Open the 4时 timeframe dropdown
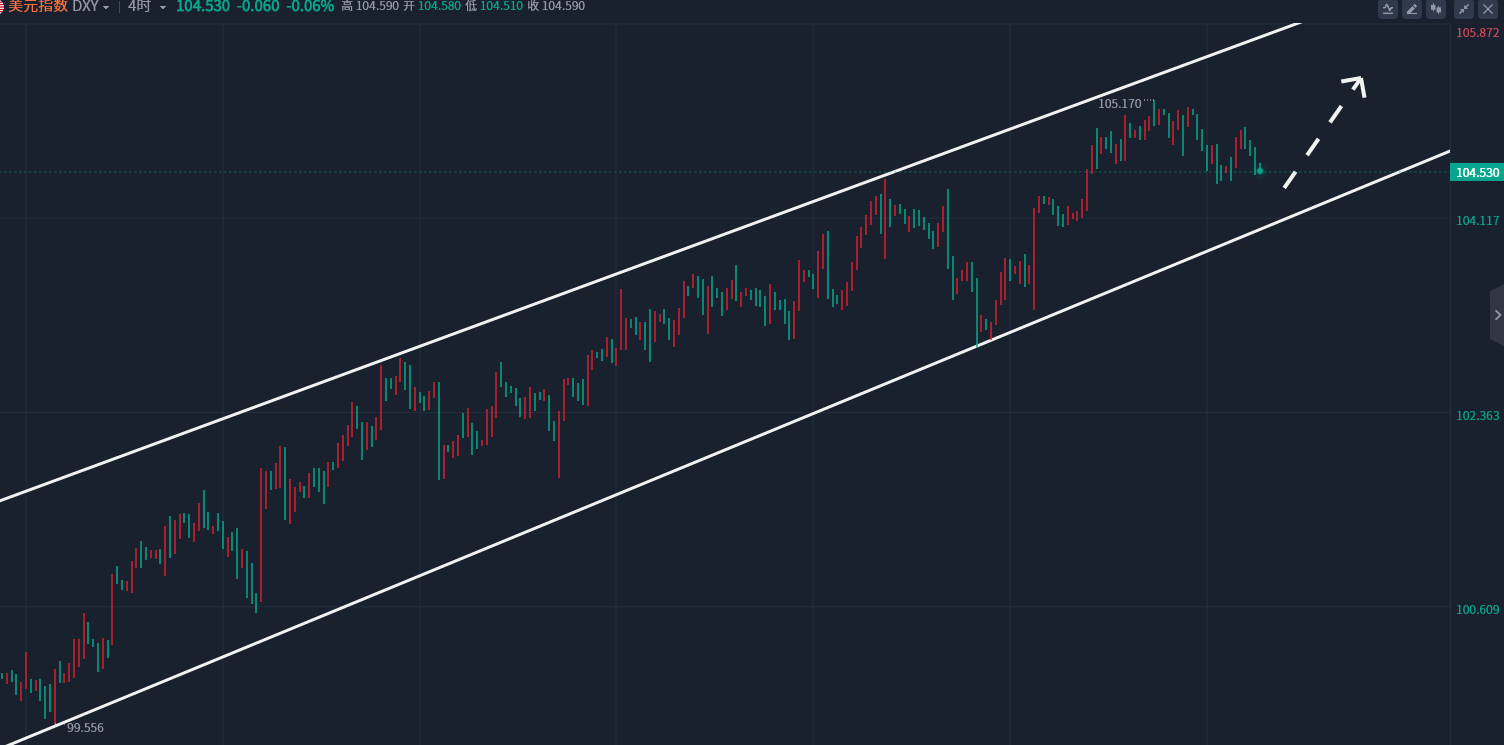This screenshot has width=1504, height=745. (147, 6)
